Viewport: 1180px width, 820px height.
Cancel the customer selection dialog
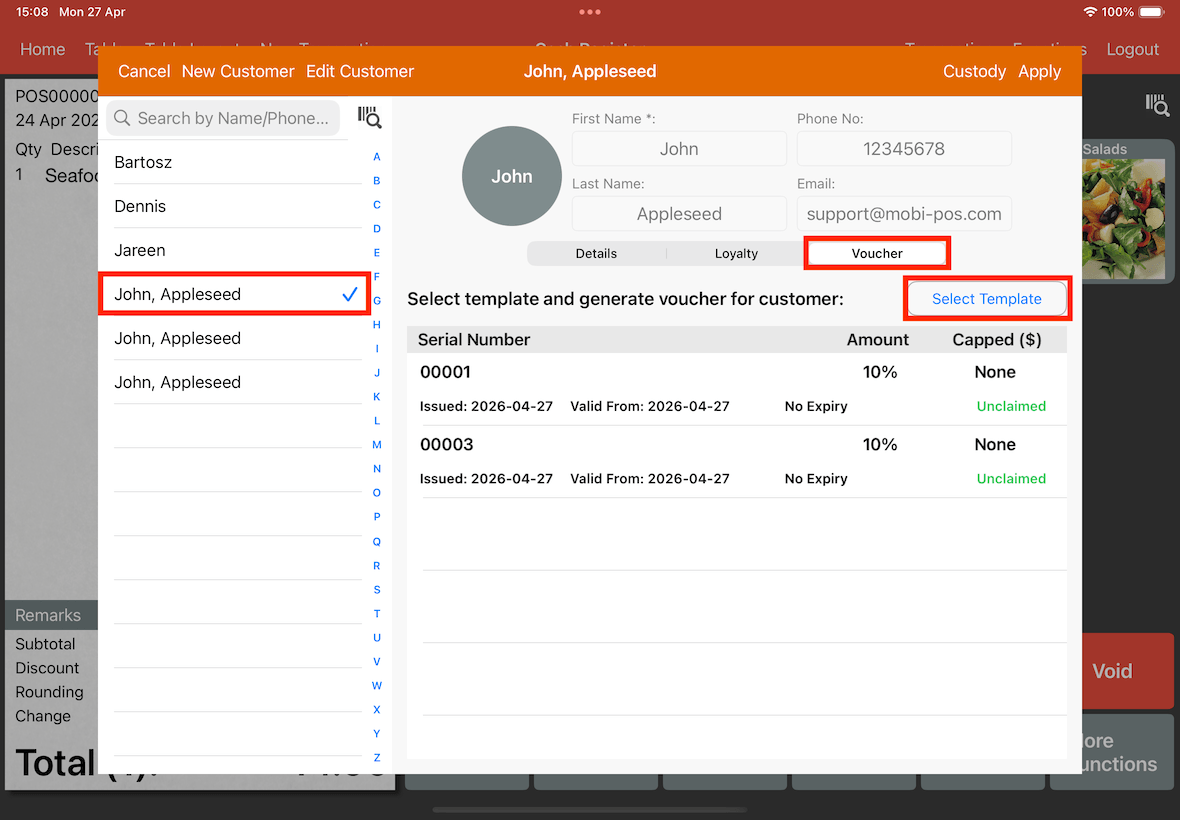[x=144, y=71]
